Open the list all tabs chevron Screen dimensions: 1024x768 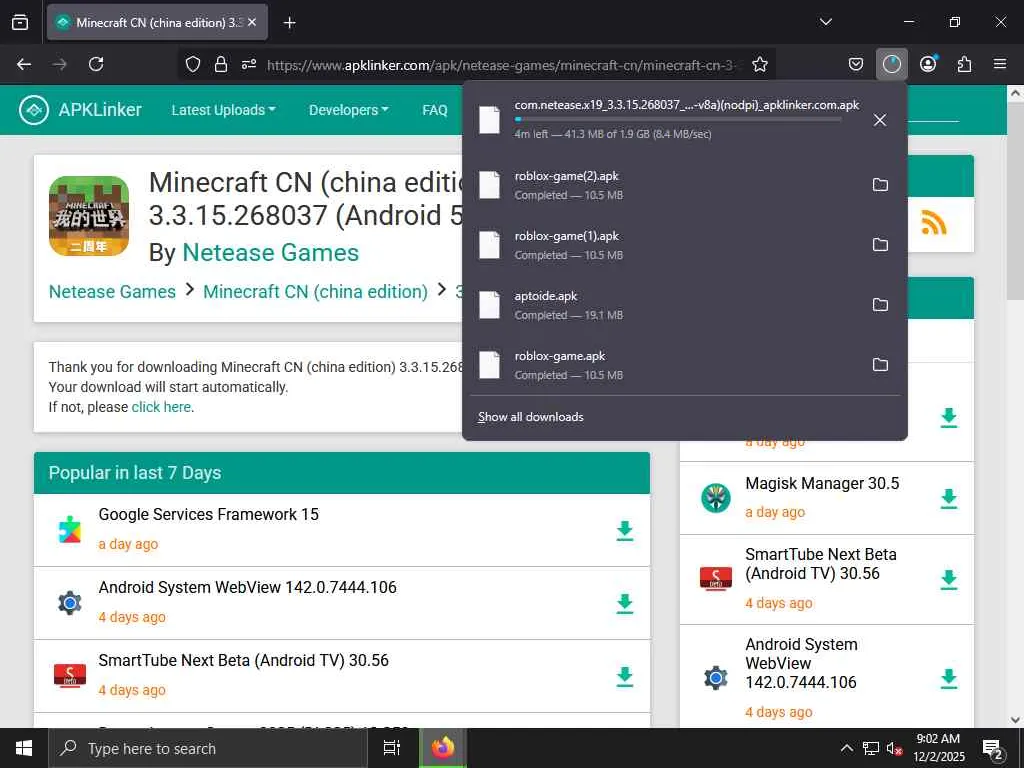click(825, 22)
